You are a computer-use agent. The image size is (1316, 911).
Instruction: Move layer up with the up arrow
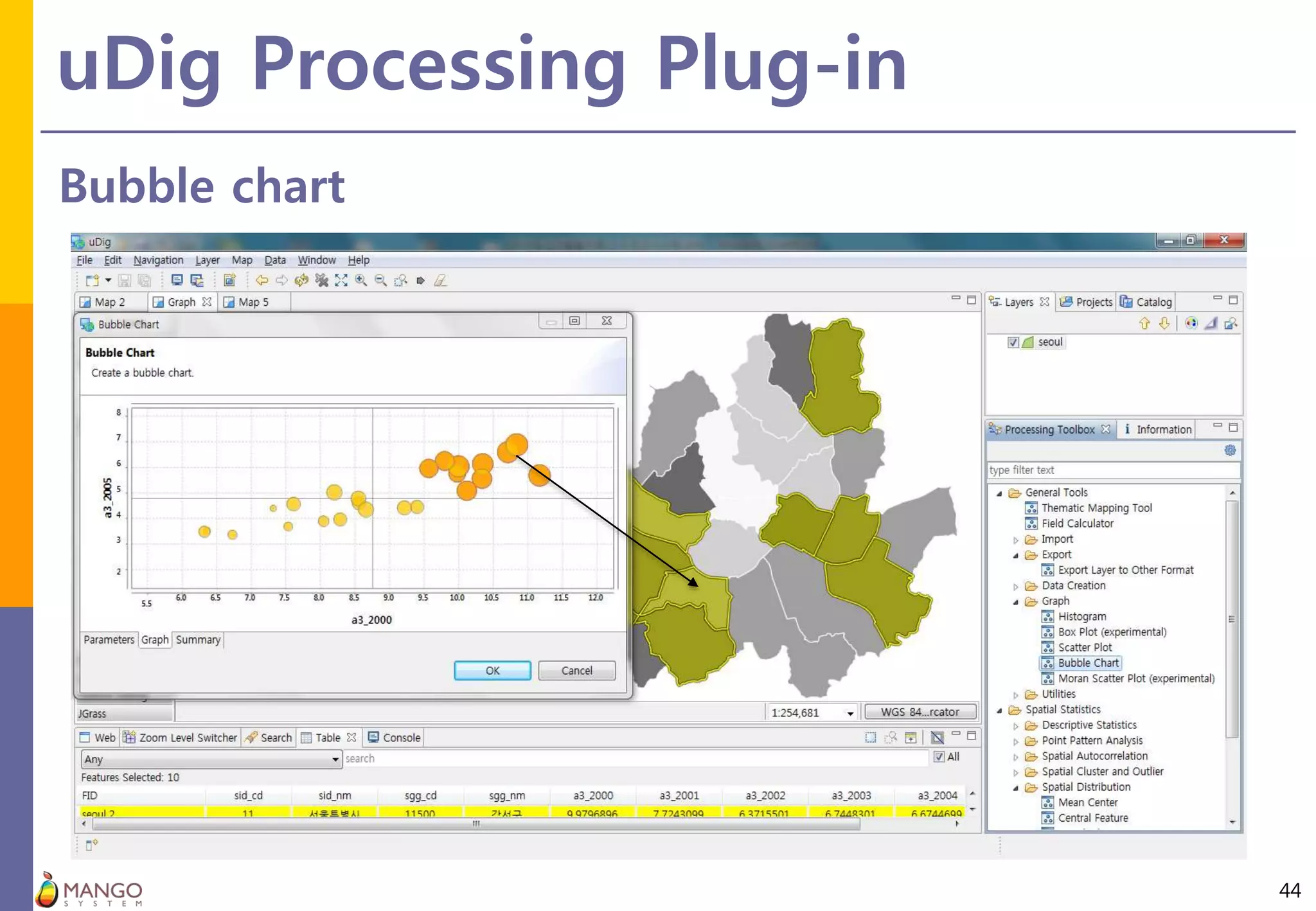[x=1144, y=323]
